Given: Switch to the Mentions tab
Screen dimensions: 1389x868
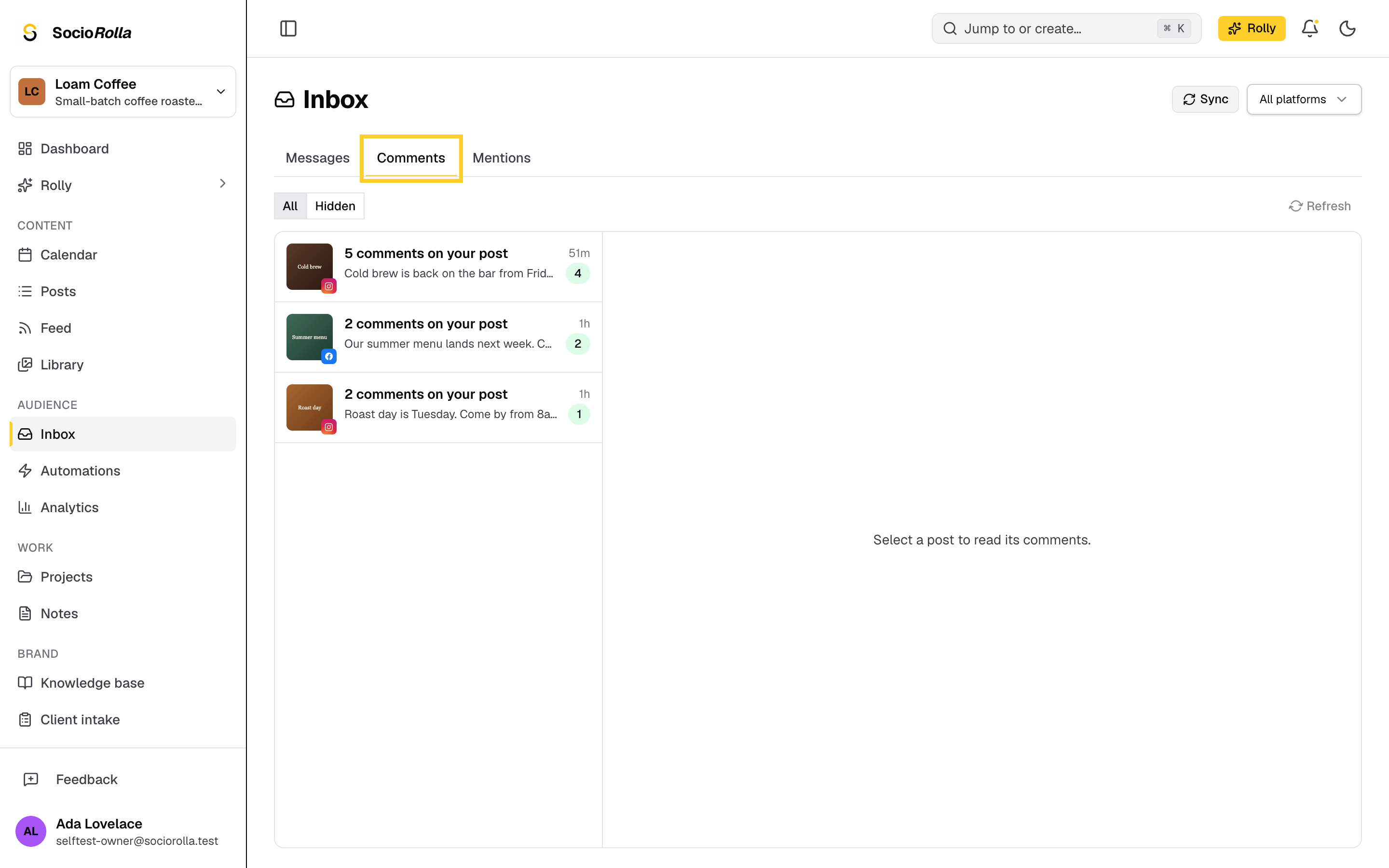Looking at the screenshot, I should click(x=501, y=158).
